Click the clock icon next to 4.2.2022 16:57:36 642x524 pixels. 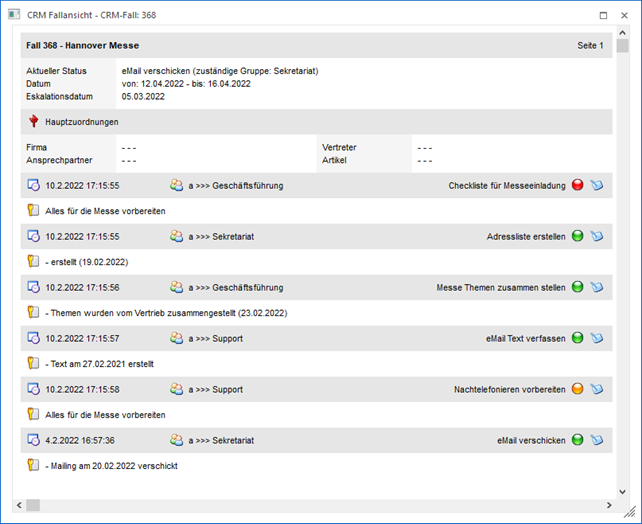(x=34, y=440)
